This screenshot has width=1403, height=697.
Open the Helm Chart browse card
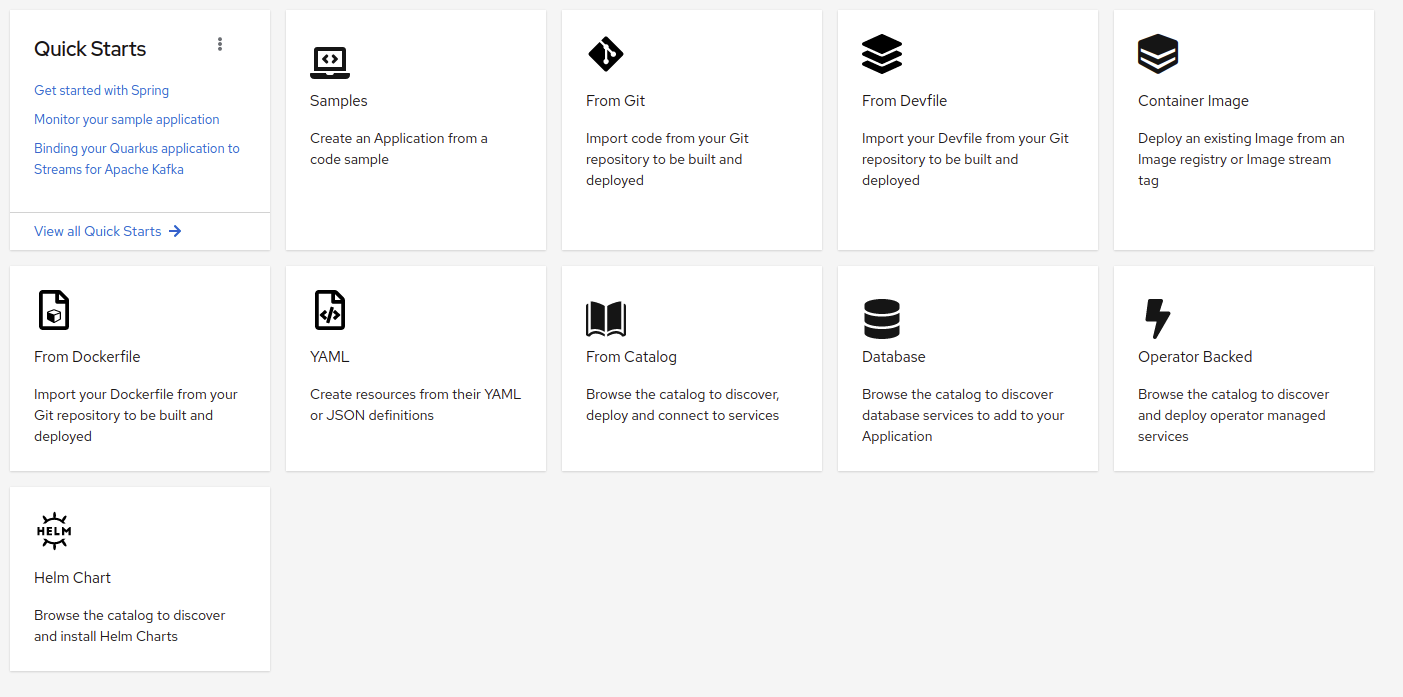tap(139, 578)
